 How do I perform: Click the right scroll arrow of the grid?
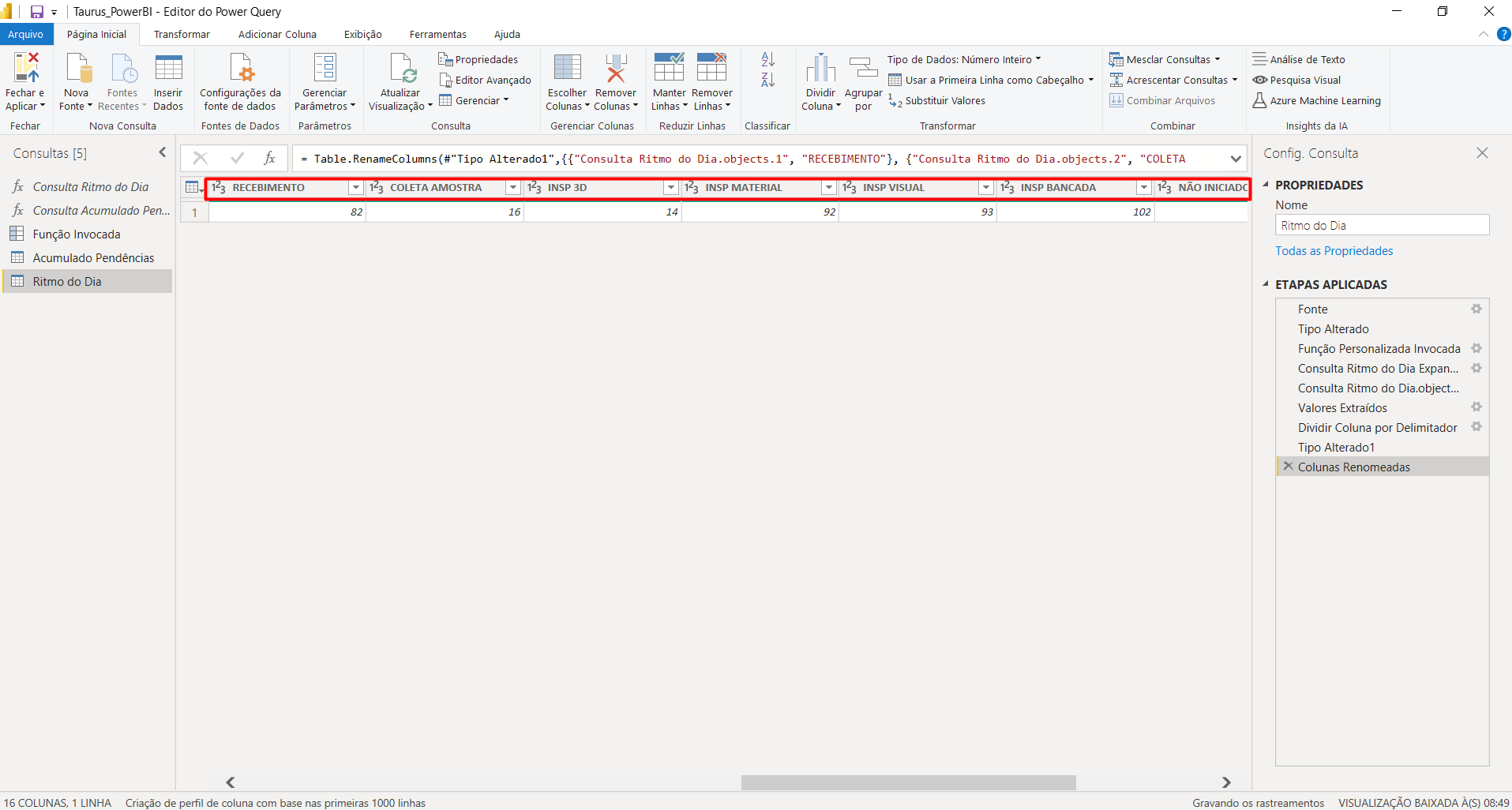click(x=1226, y=782)
